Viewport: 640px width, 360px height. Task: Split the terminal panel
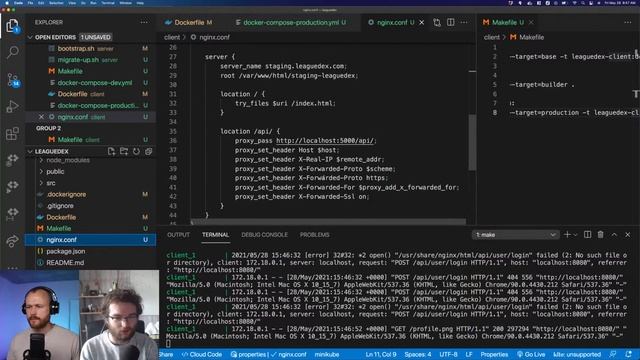(587, 235)
